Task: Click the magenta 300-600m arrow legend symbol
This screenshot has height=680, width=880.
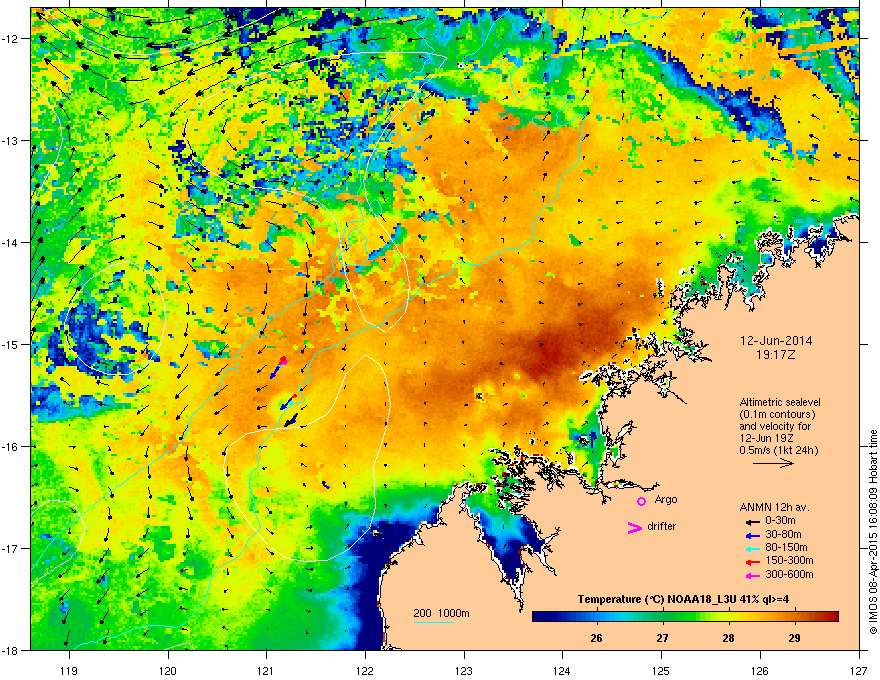Action: pyautogui.click(x=753, y=576)
